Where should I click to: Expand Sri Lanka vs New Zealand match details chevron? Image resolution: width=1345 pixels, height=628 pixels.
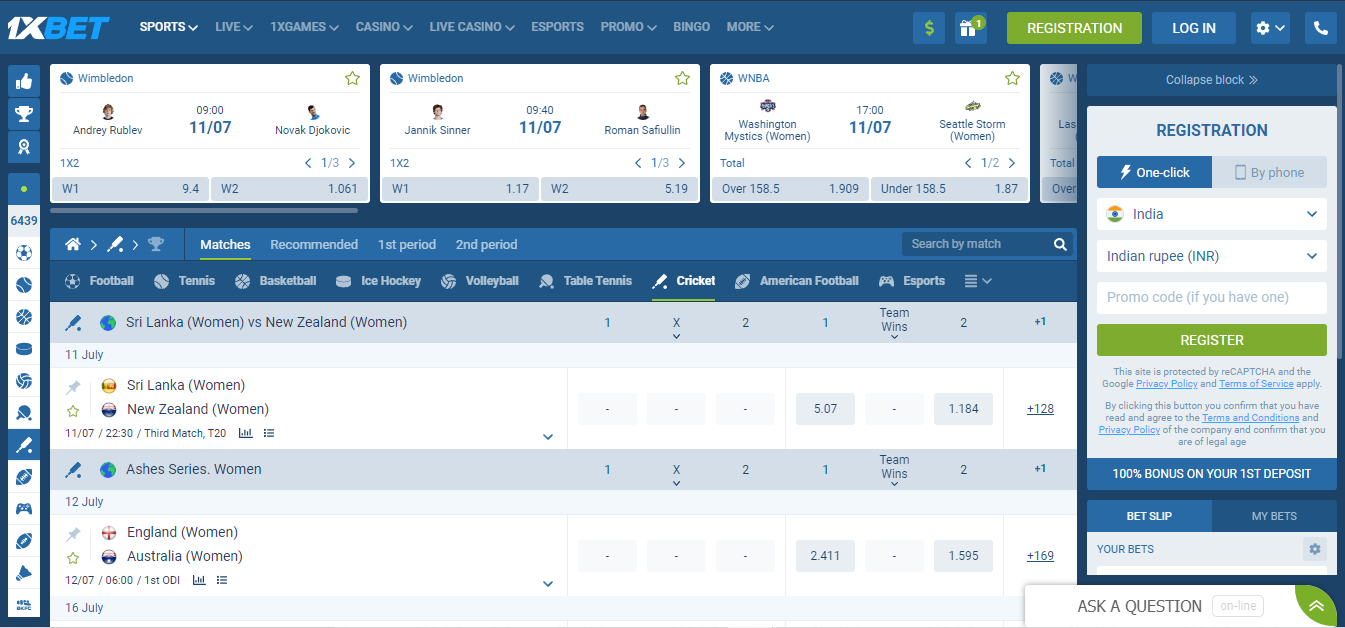pos(548,437)
